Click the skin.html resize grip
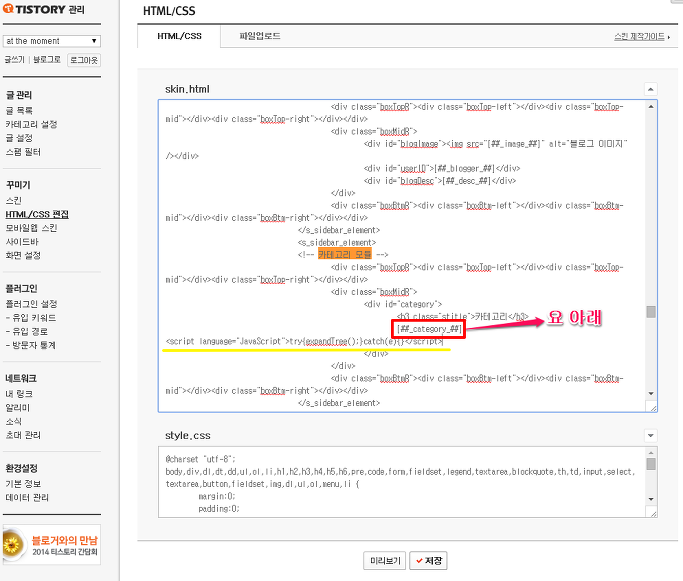The image size is (683, 581). point(653,408)
